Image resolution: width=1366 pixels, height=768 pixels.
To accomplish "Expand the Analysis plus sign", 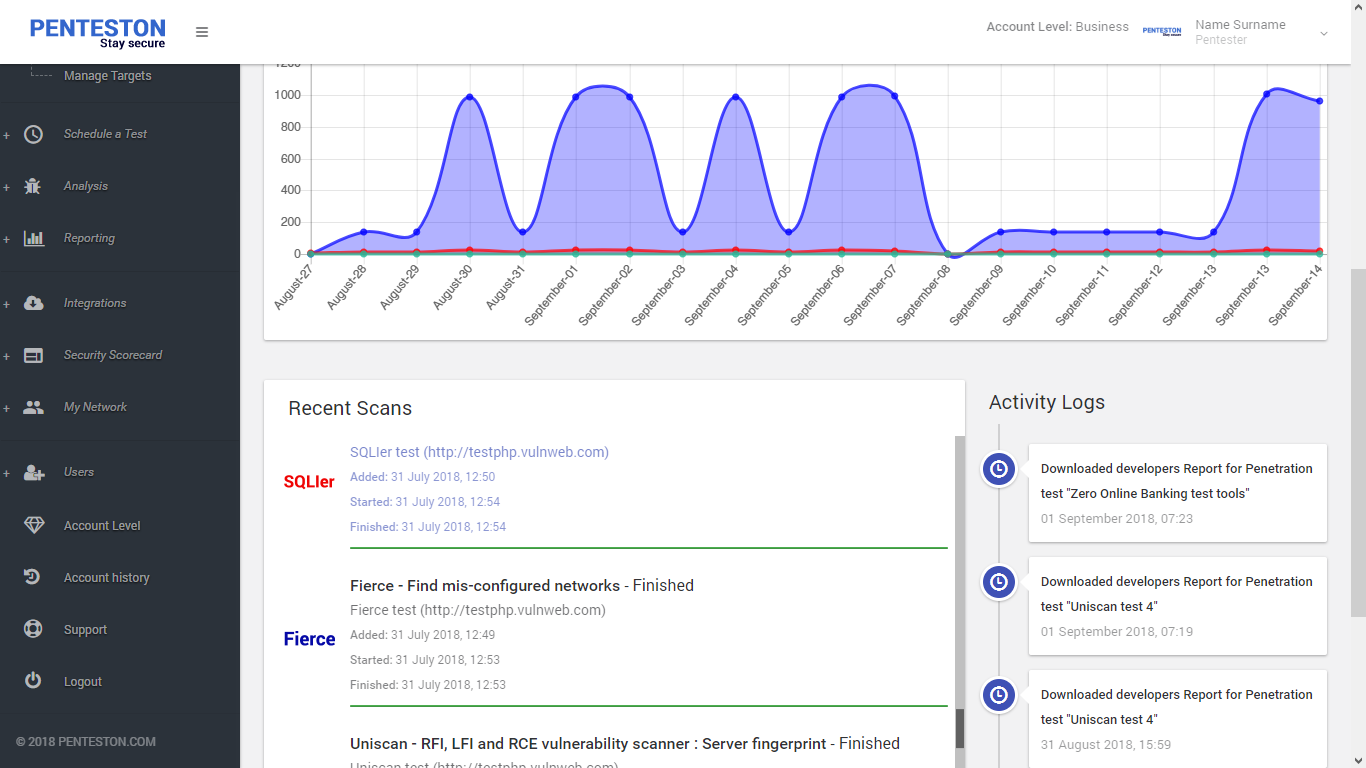I will [6, 187].
